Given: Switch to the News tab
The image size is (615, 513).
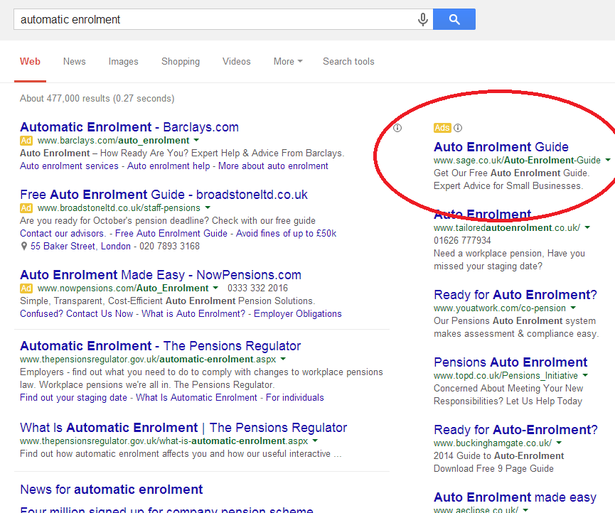Looking at the screenshot, I should [74, 62].
